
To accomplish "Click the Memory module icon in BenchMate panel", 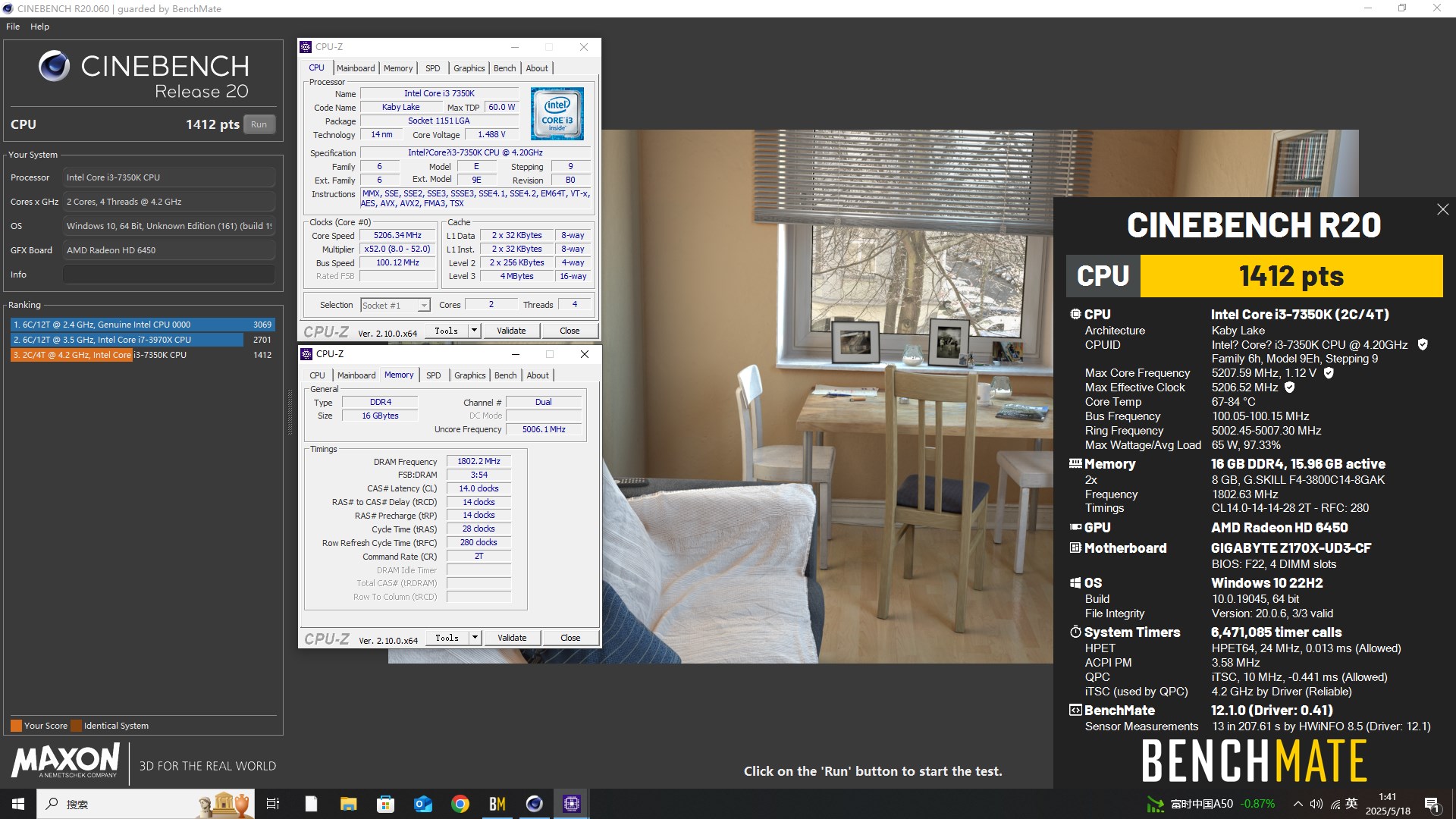I will pyautogui.click(x=1075, y=463).
